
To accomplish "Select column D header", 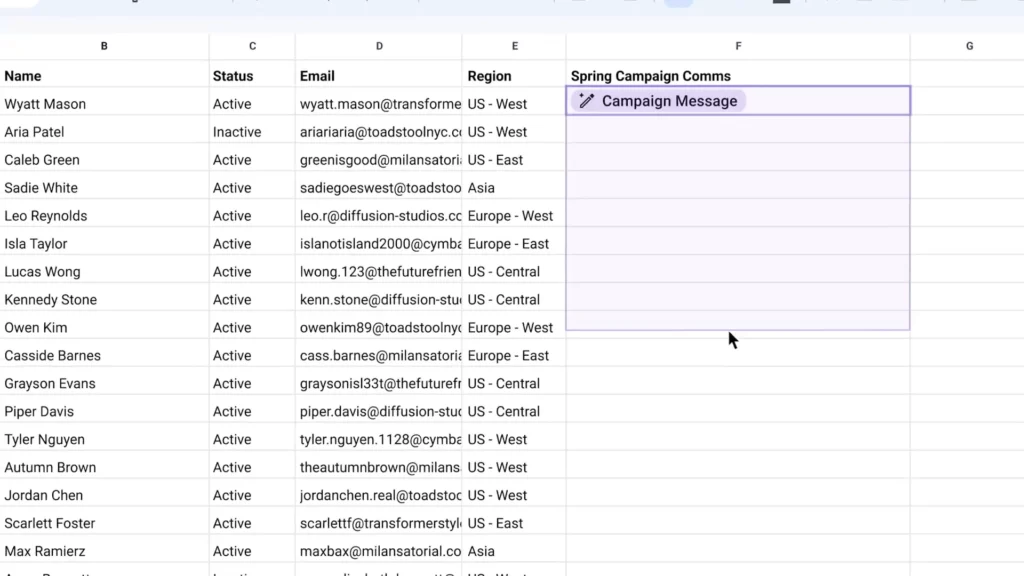I will [x=379, y=46].
